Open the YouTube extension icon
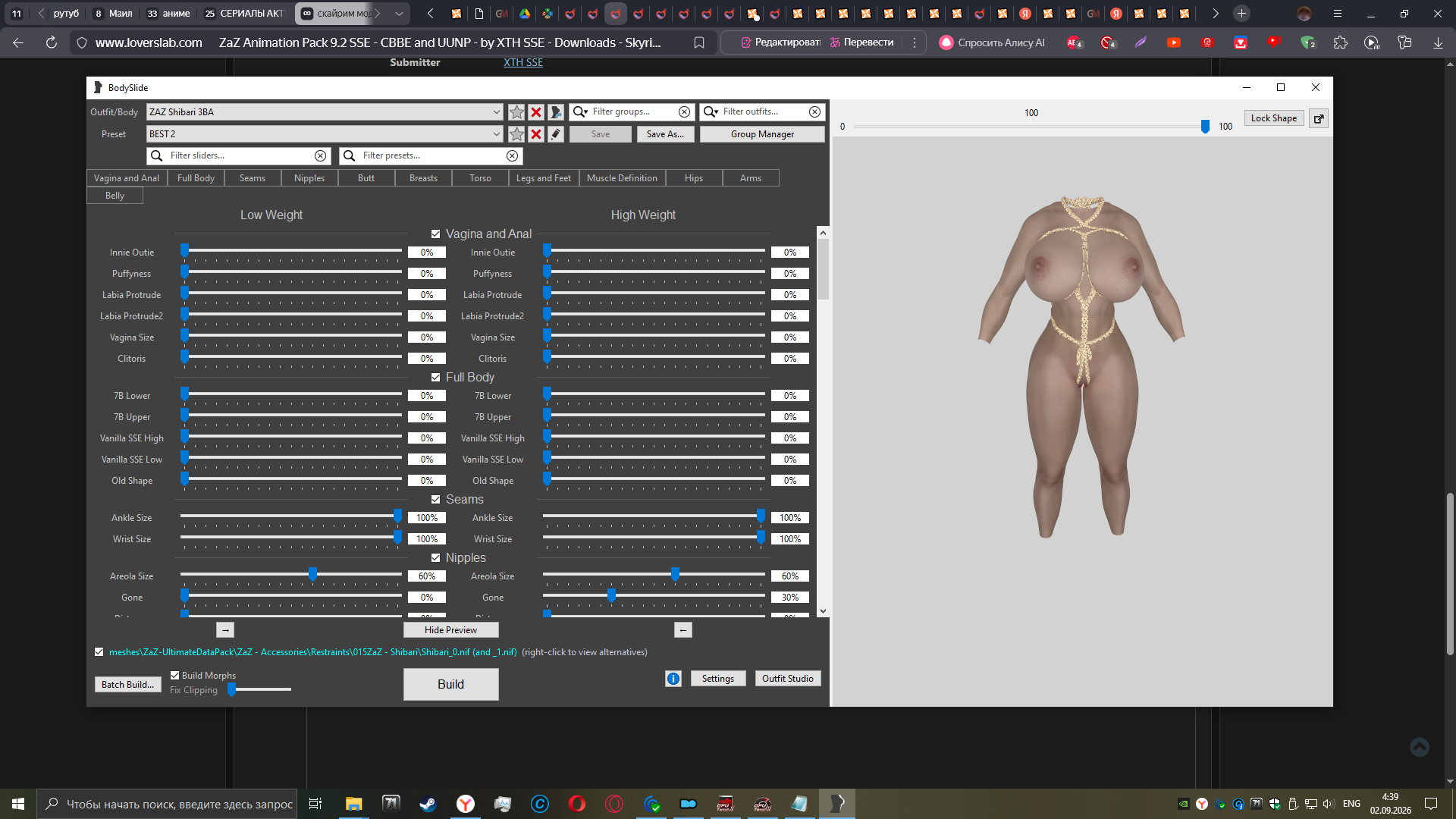 click(1174, 42)
